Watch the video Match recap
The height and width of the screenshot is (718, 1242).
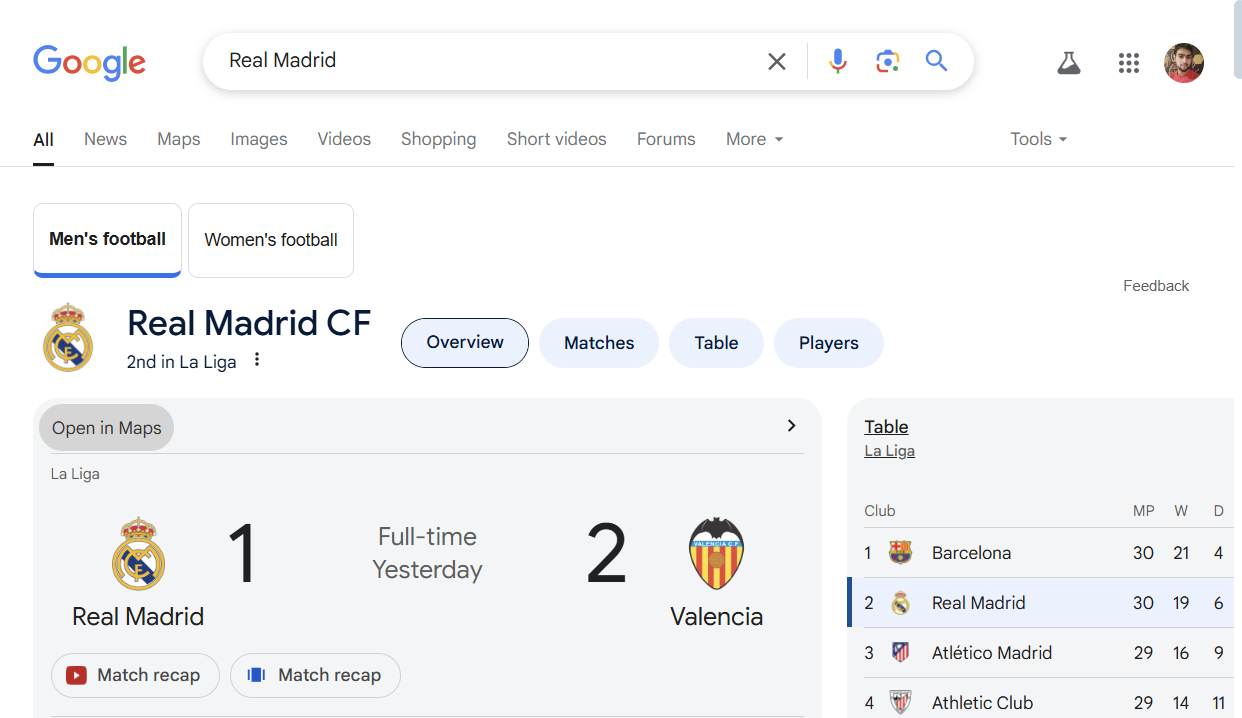point(133,675)
